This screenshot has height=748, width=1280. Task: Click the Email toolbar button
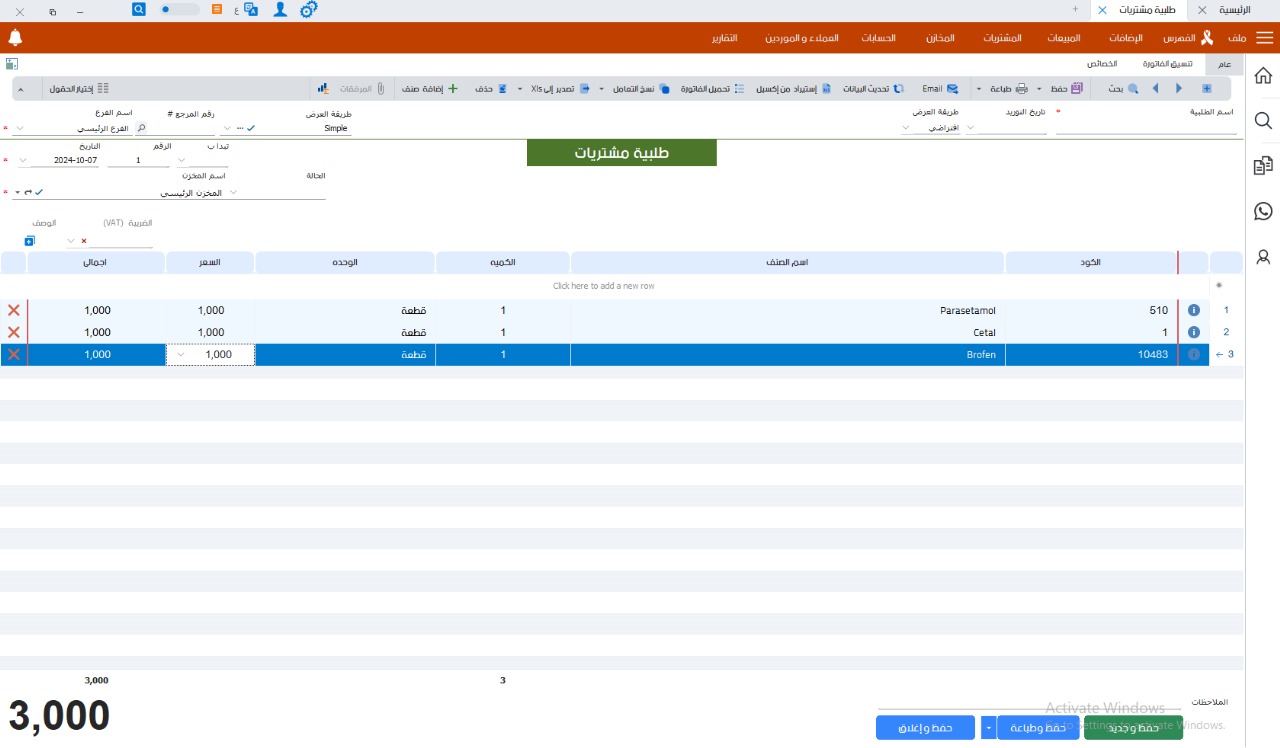(939, 88)
